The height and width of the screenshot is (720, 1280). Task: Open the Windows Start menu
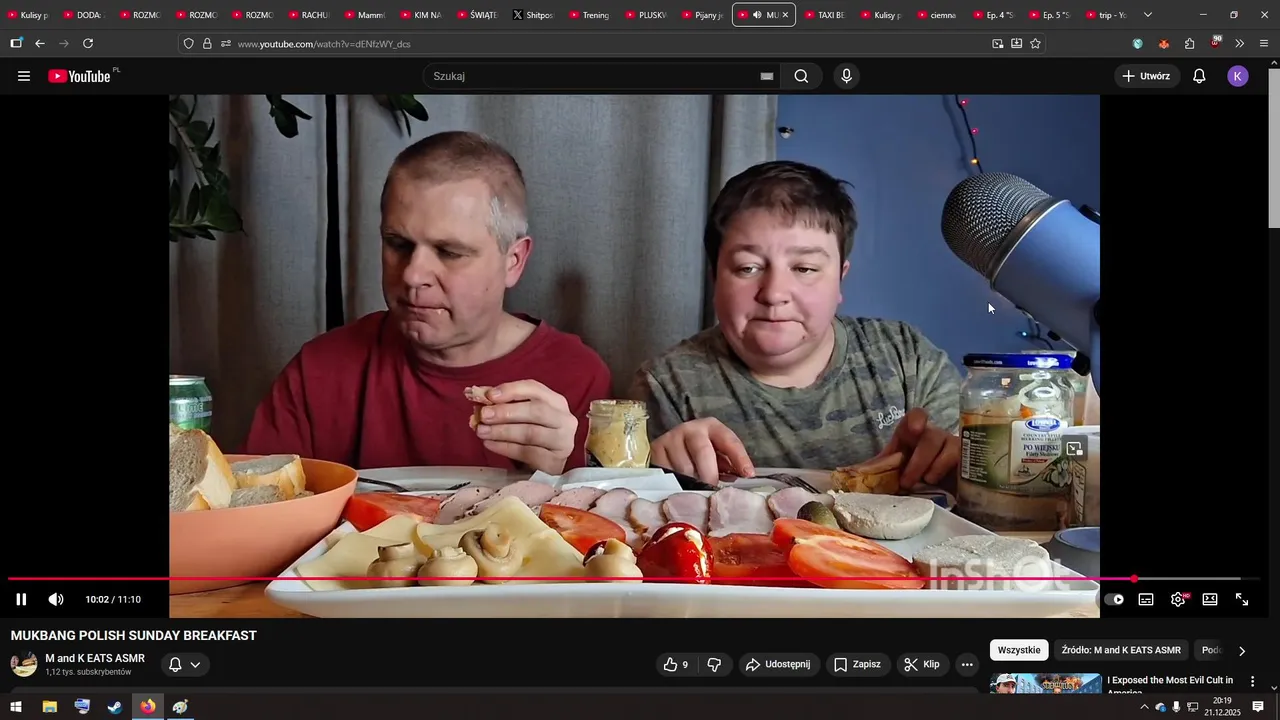tap(16, 707)
